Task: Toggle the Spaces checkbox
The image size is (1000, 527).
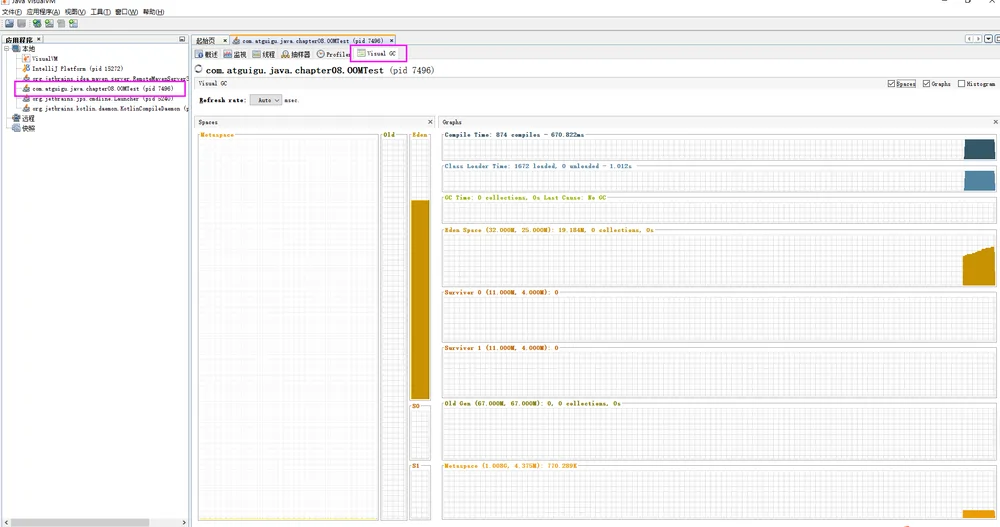Action: point(891,84)
